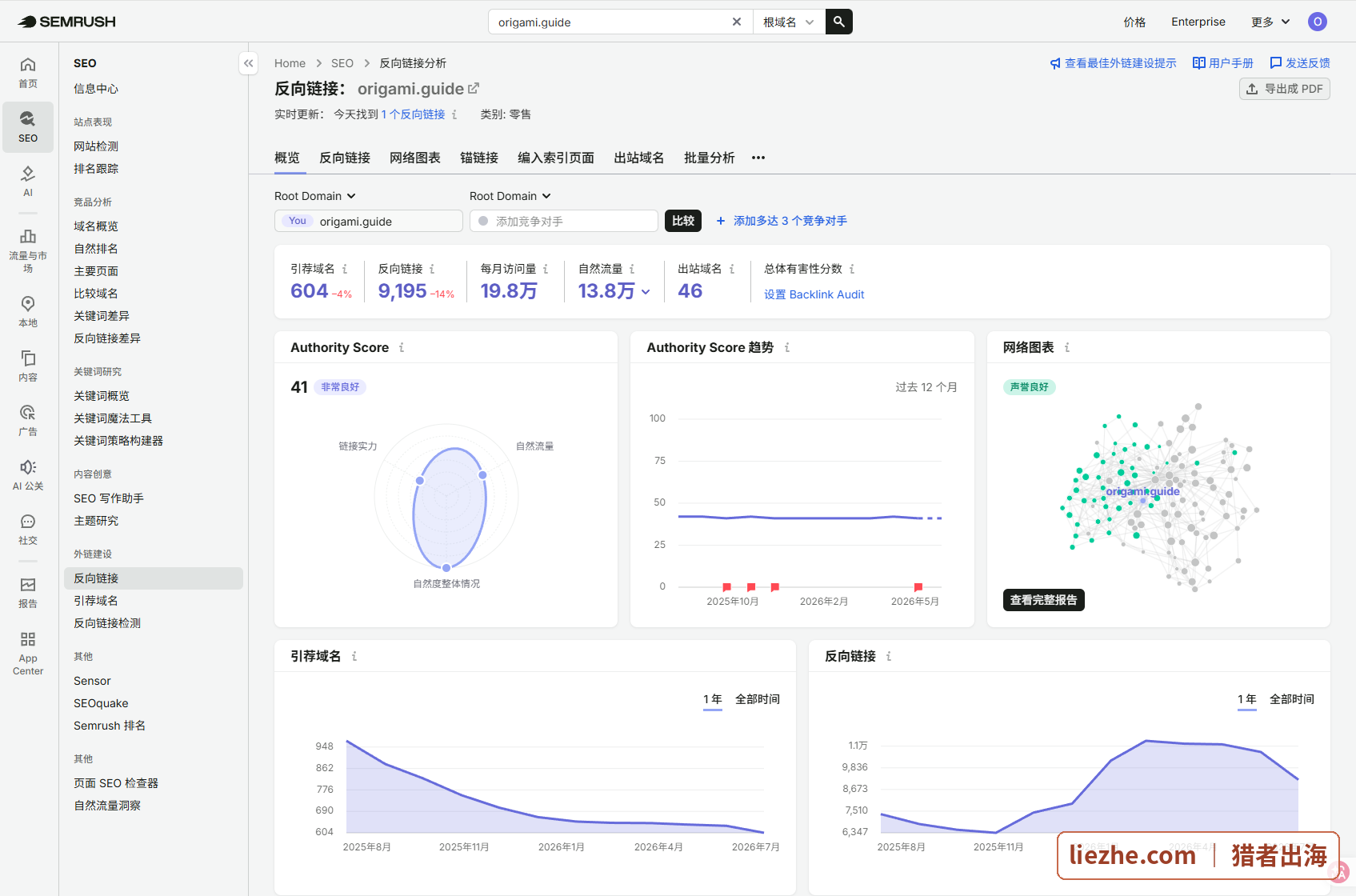Click the 比较 compare button
This screenshot has width=1356, height=896.
pyautogui.click(x=683, y=221)
